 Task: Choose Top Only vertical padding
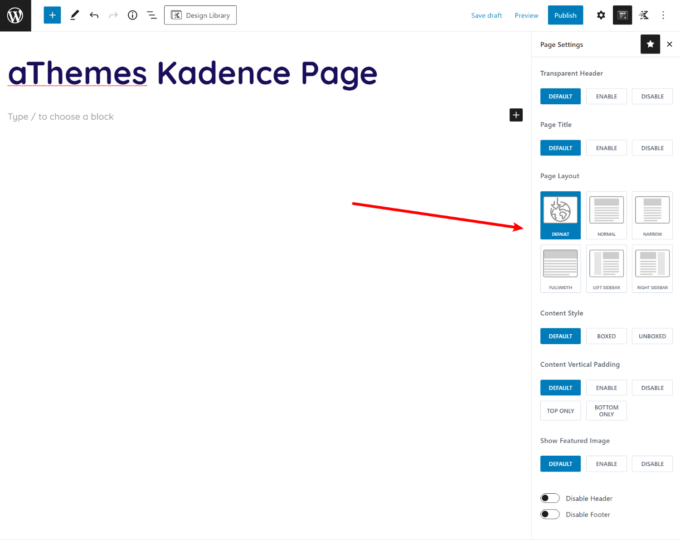click(x=560, y=411)
